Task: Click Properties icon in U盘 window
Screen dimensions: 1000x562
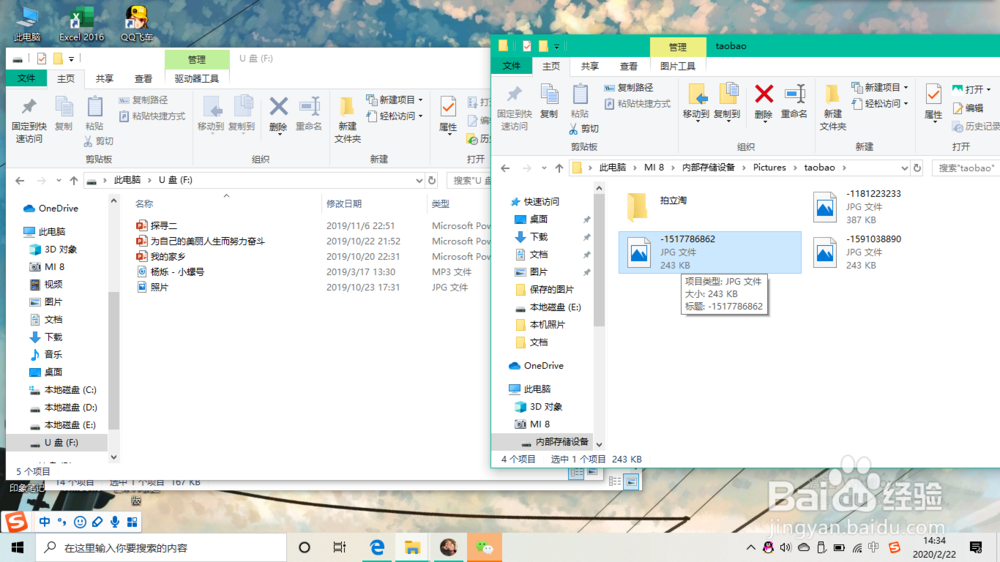Action: point(448,107)
